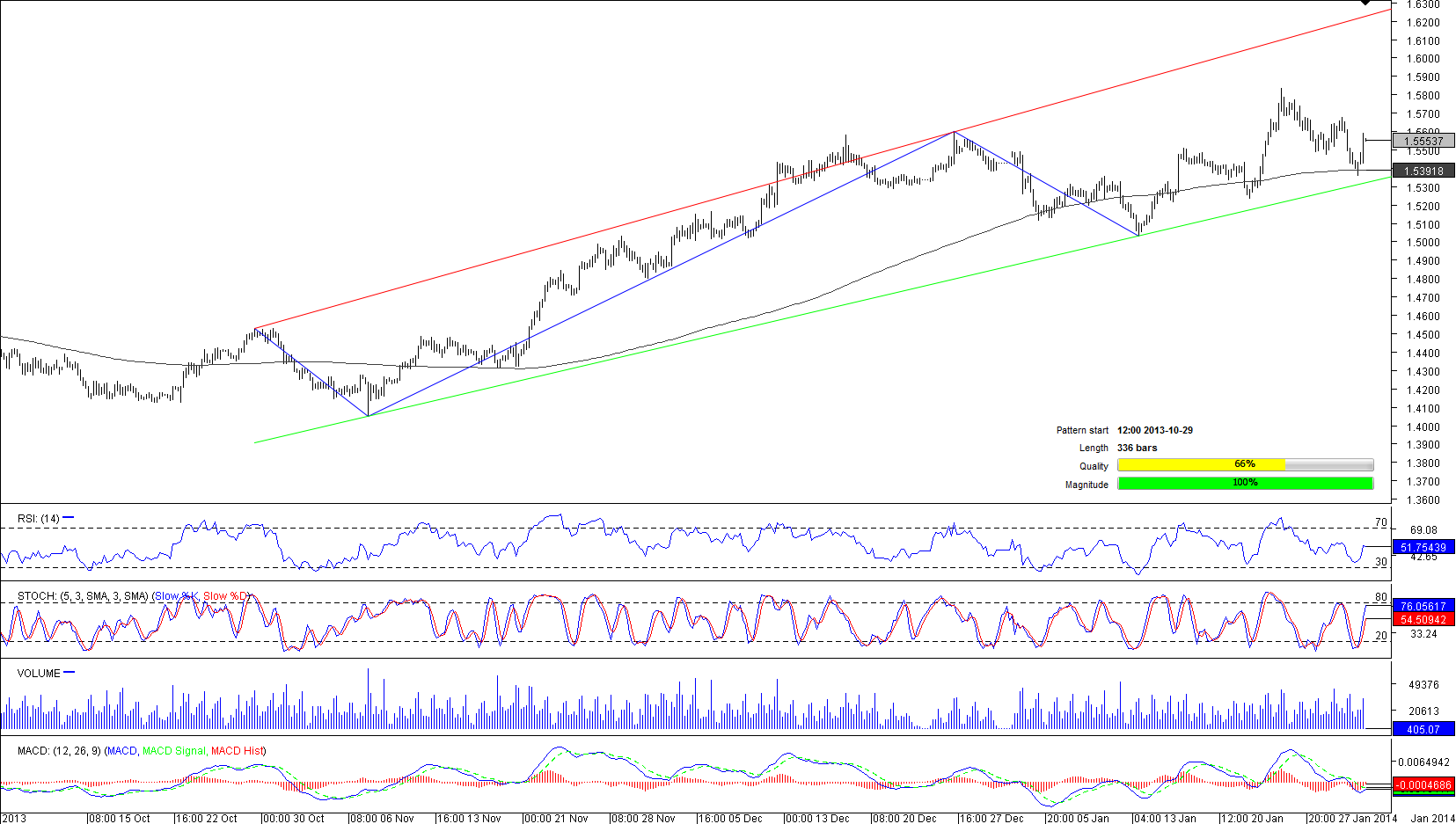
Task: Click the yellow Quality 66% bar
Action: coord(1201,464)
